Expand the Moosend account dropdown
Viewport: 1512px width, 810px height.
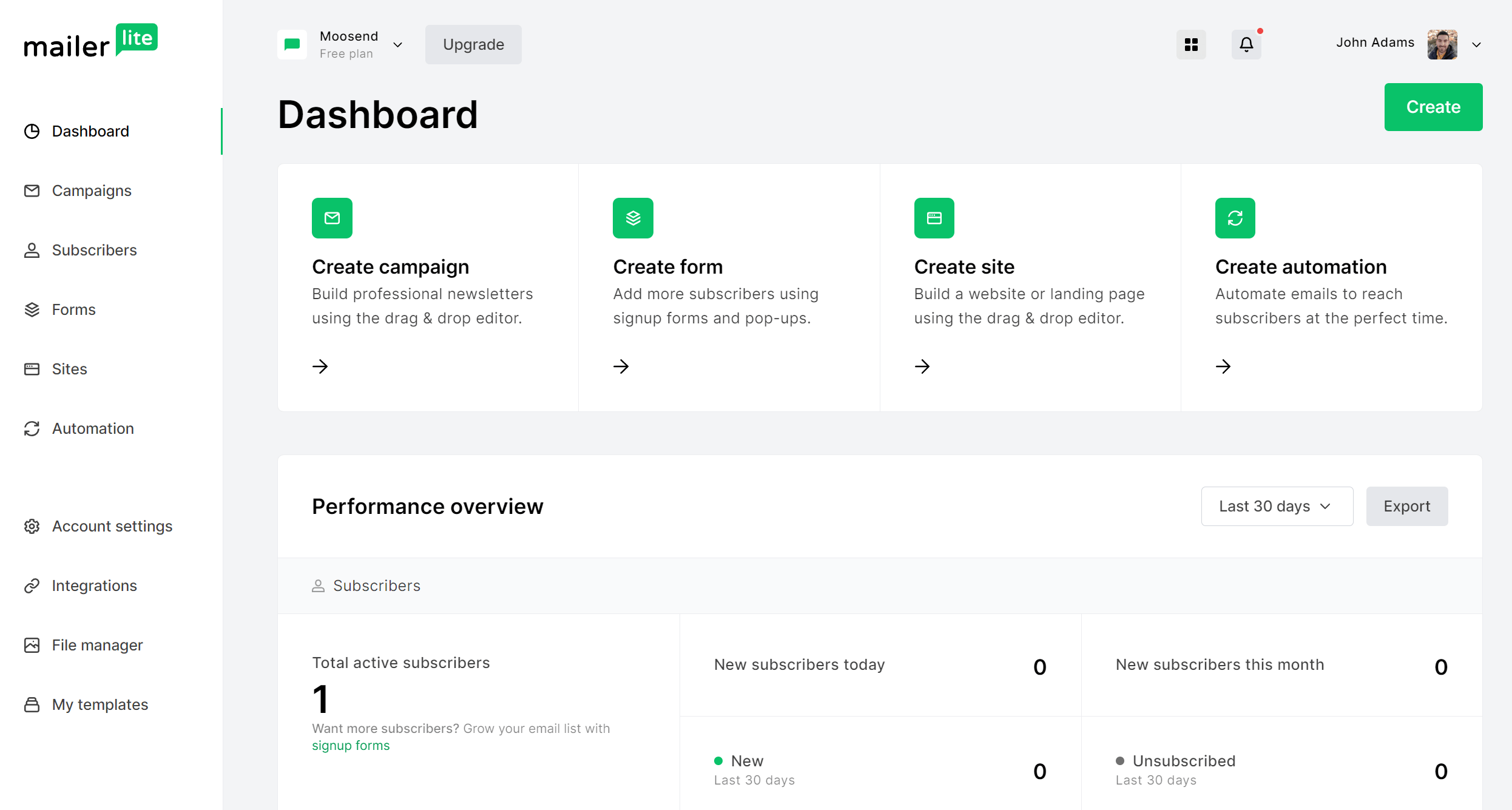tap(397, 44)
